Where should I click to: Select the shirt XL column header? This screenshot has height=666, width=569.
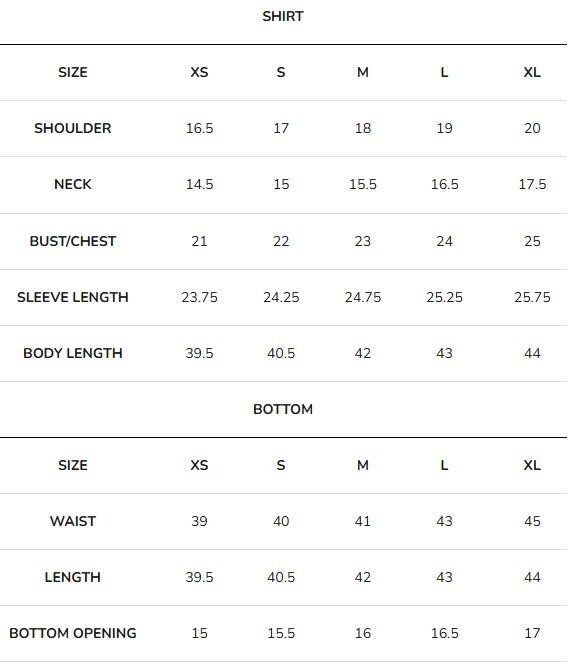(532, 72)
